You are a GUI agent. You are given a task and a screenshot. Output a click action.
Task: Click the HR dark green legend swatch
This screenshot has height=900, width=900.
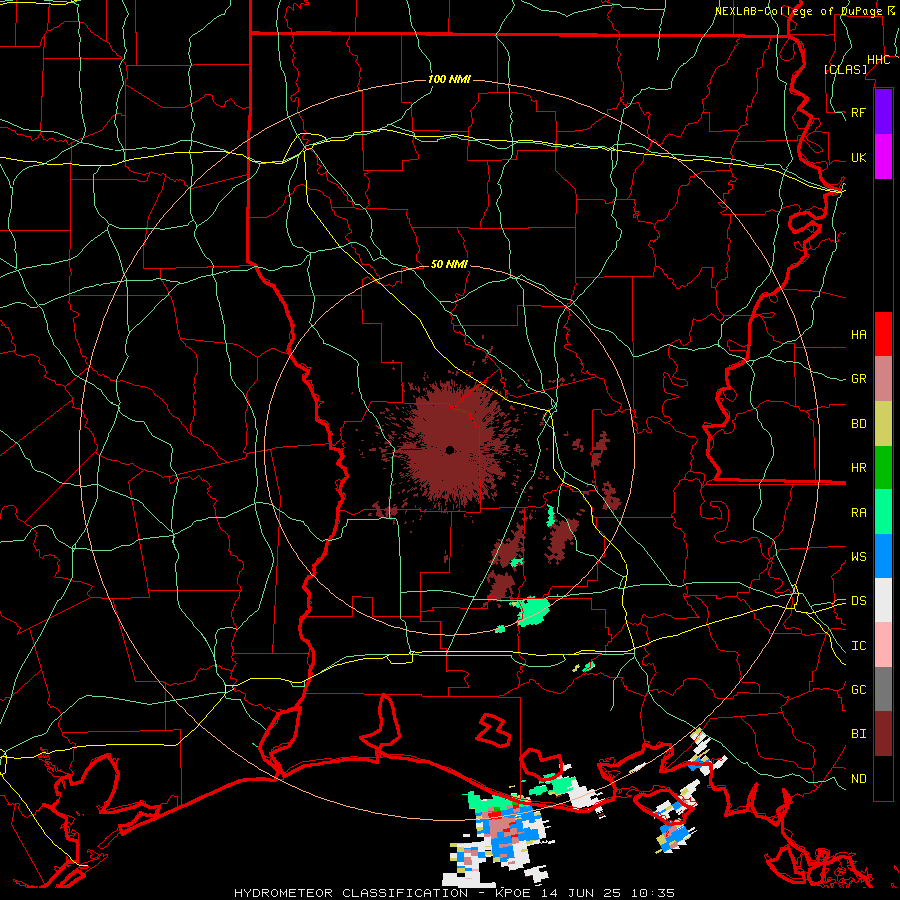pyautogui.click(x=883, y=468)
